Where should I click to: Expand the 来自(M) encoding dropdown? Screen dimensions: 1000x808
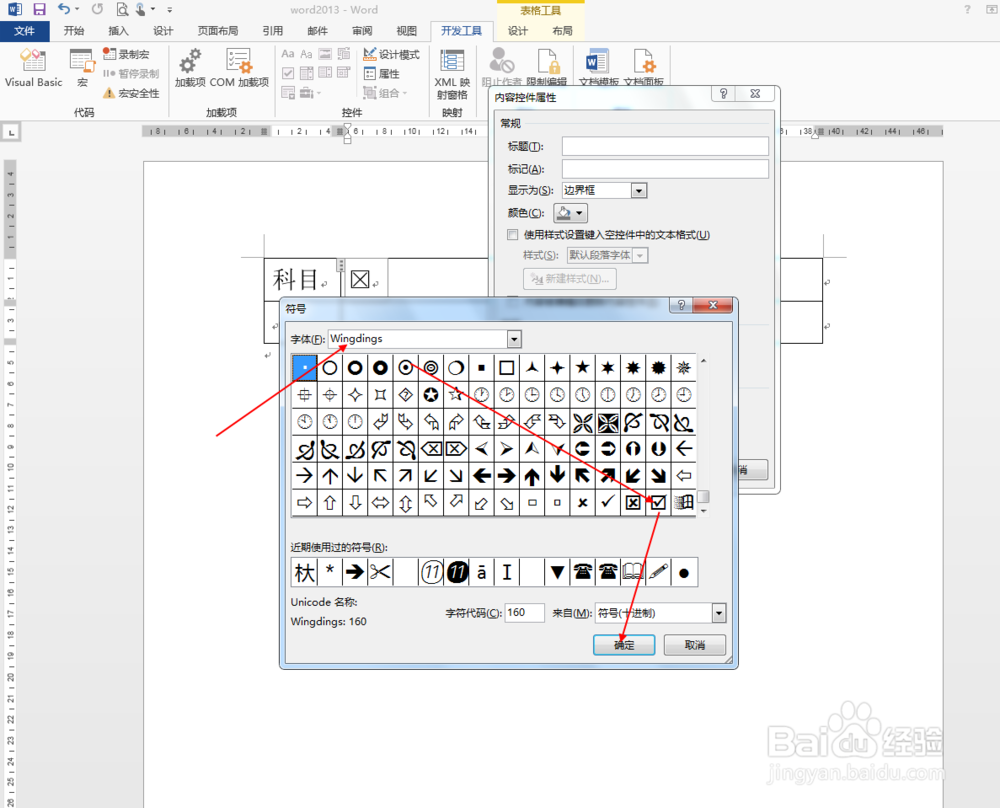pyautogui.click(x=717, y=613)
